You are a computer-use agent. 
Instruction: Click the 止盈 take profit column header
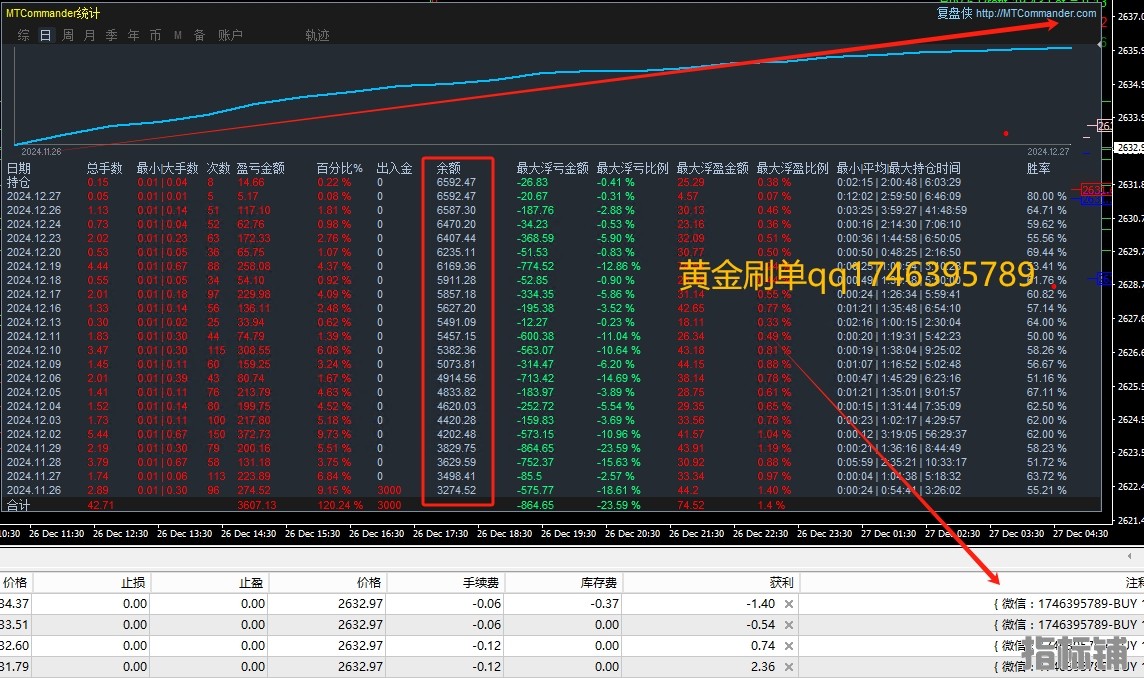[x=250, y=582]
